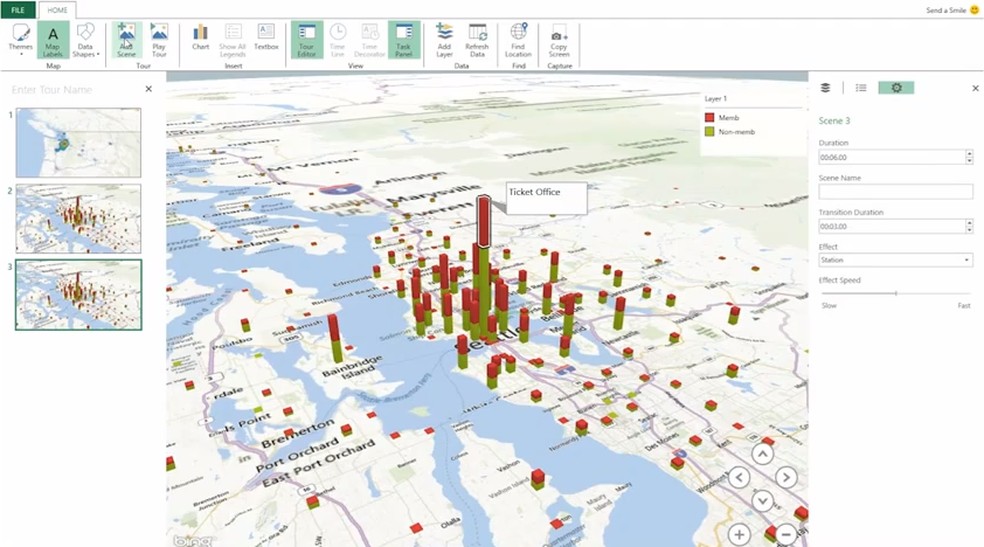This screenshot has height=547, width=984.
Task: Click the 'Layer 1' legend title
Action: [x=715, y=98]
